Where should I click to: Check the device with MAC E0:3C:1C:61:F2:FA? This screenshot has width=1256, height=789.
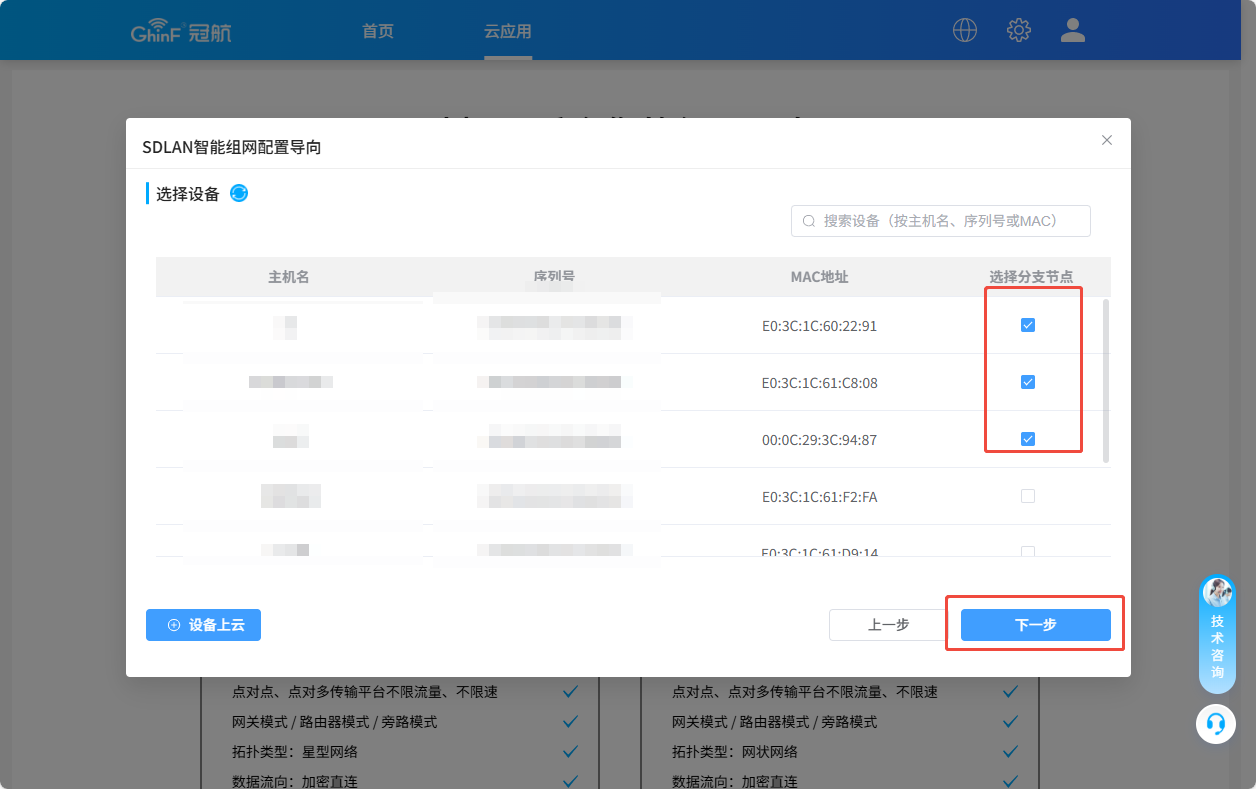[x=1028, y=496]
